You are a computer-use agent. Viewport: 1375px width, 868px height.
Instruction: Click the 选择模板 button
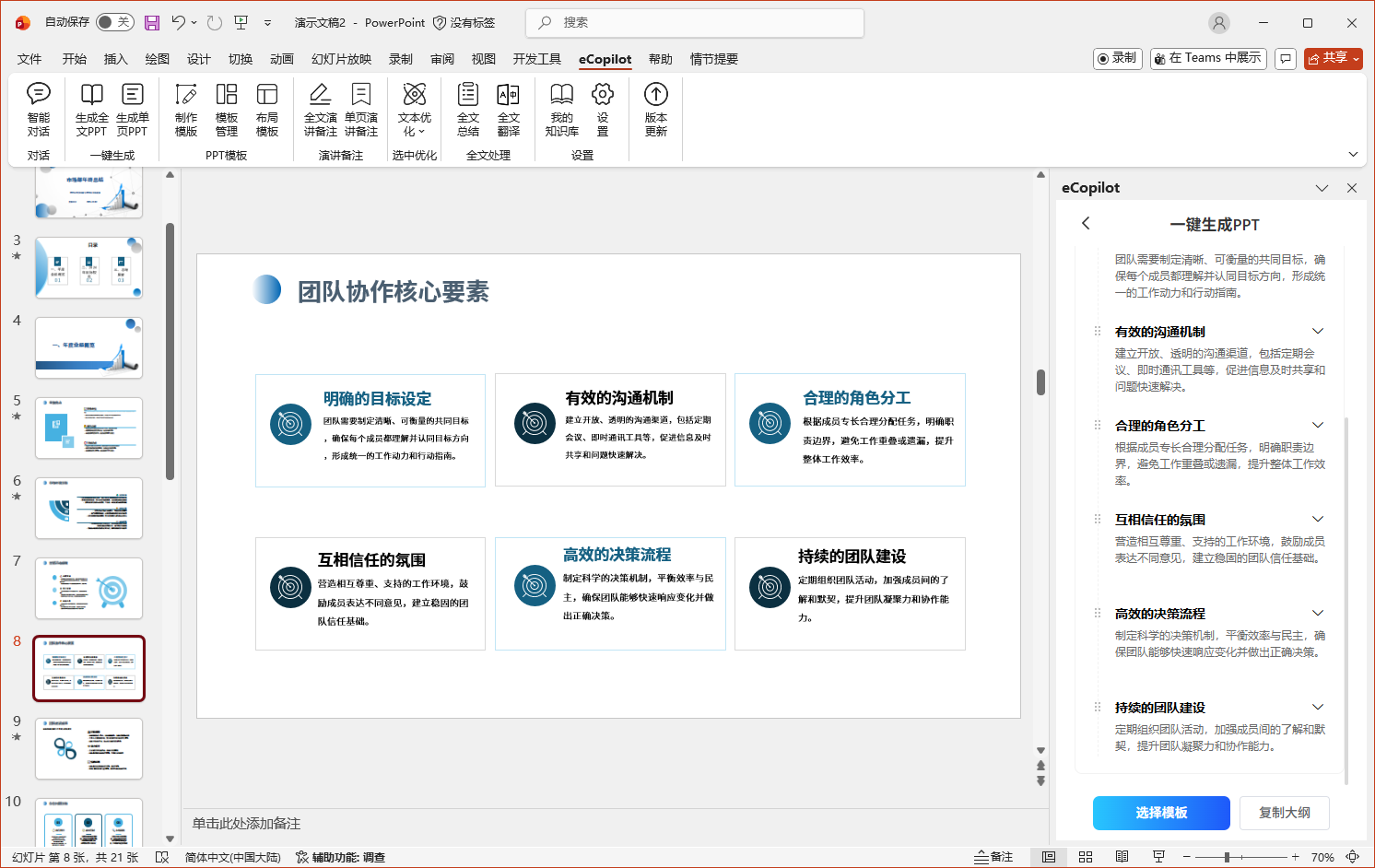(x=1161, y=813)
